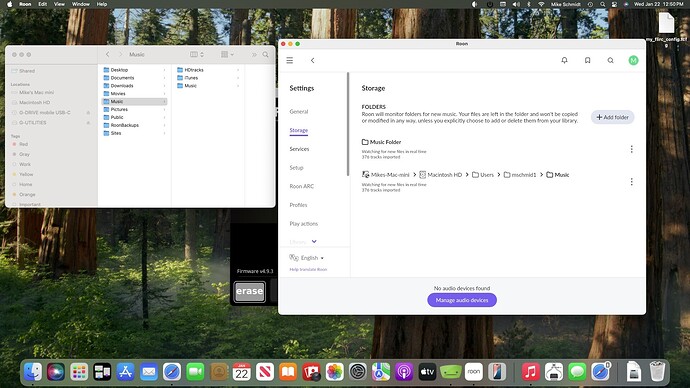Open options for Mikes-Mac-mini path entry

631,182
